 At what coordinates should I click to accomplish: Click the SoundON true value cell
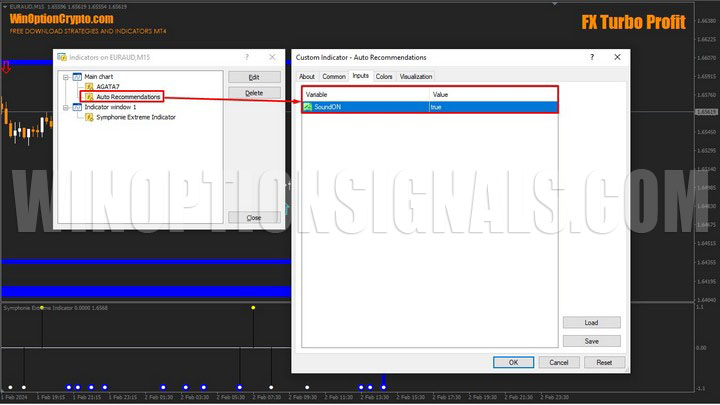[x=490, y=106]
